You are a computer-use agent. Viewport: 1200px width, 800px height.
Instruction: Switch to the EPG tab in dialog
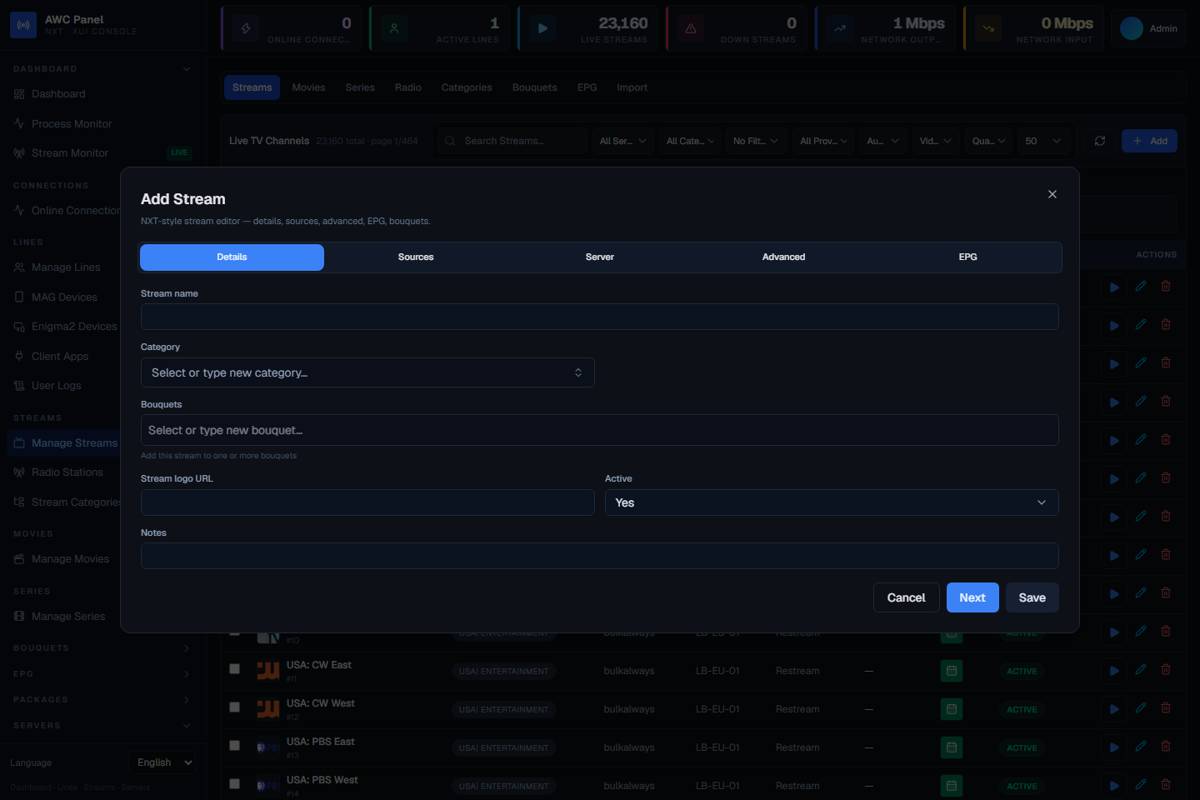click(x=968, y=257)
